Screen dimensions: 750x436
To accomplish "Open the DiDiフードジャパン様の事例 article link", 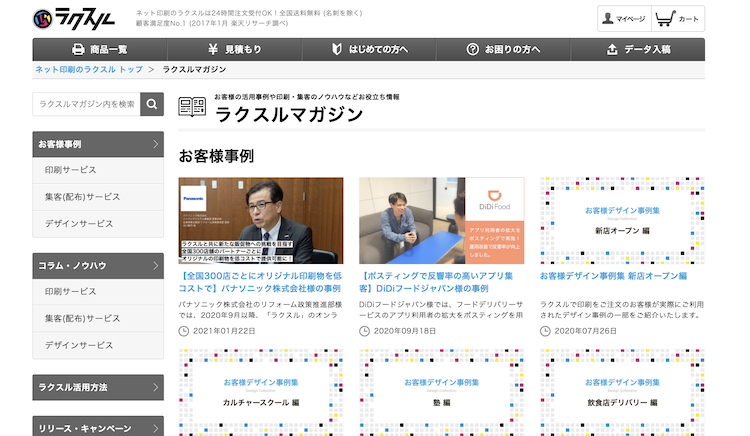I will click(x=436, y=282).
